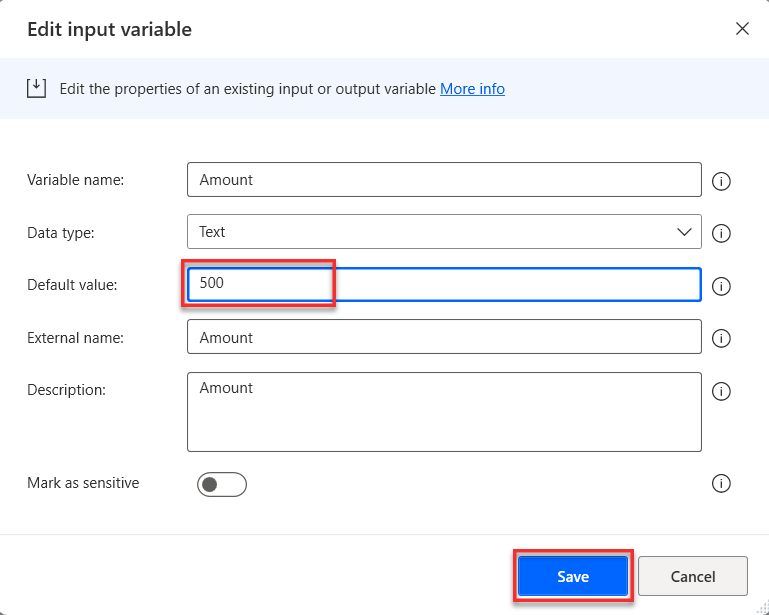Click the 'Edit input variable' title text

click(x=109, y=29)
